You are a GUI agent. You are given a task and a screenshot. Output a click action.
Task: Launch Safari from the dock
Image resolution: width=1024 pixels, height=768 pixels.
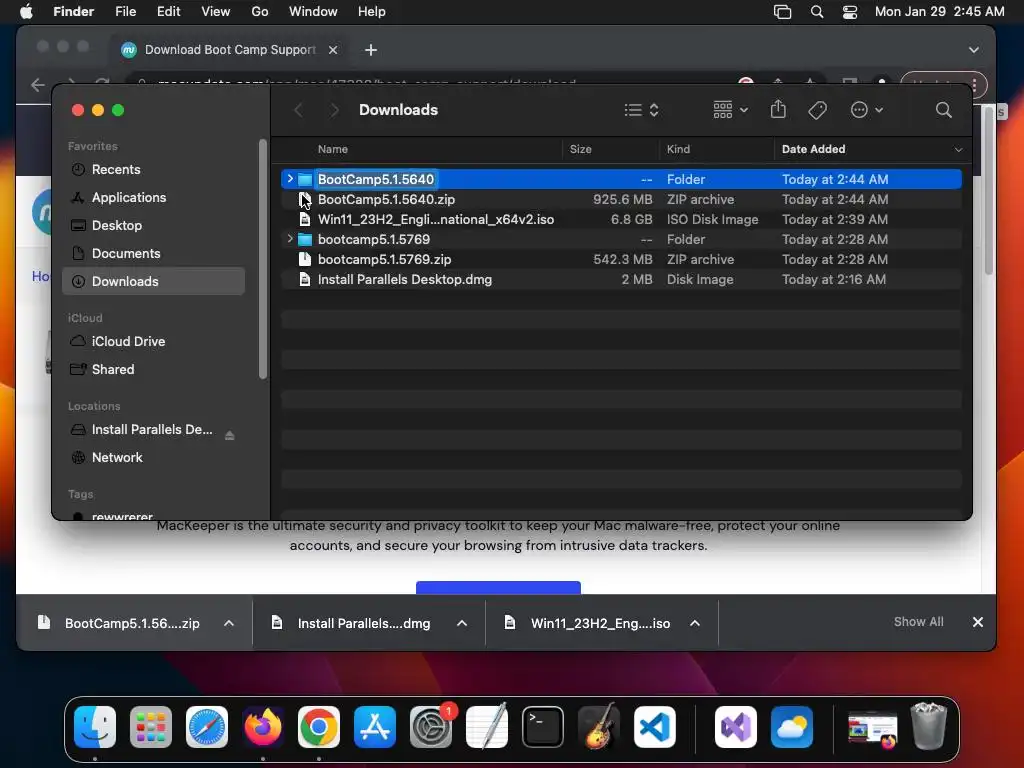coord(207,726)
